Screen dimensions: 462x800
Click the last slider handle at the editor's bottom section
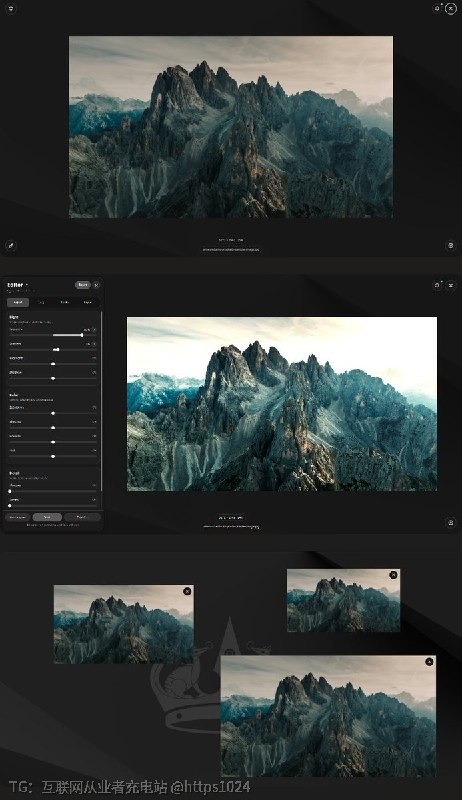[10, 505]
